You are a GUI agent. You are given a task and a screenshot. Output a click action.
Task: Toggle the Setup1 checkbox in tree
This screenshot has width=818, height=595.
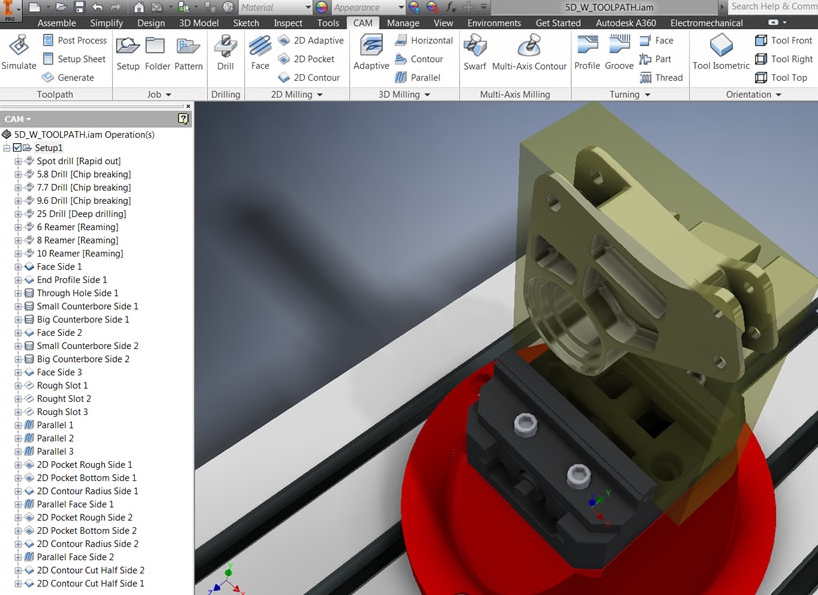pyautogui.click(x=17, y=148)
